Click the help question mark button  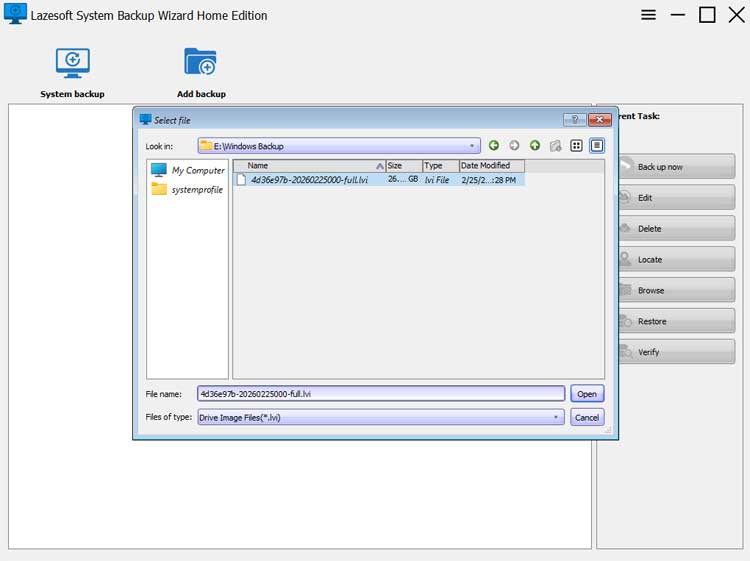[574, 120]
